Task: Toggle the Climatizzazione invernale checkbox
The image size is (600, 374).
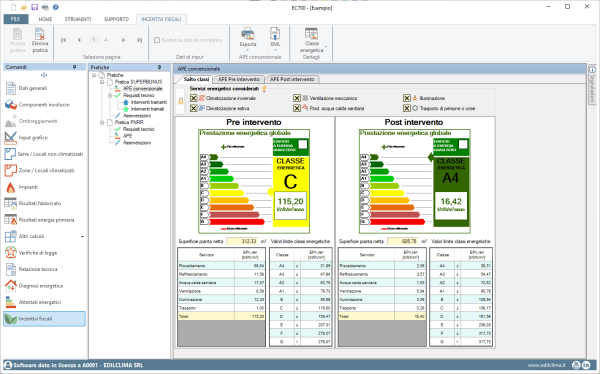Action: coord(193,98)
